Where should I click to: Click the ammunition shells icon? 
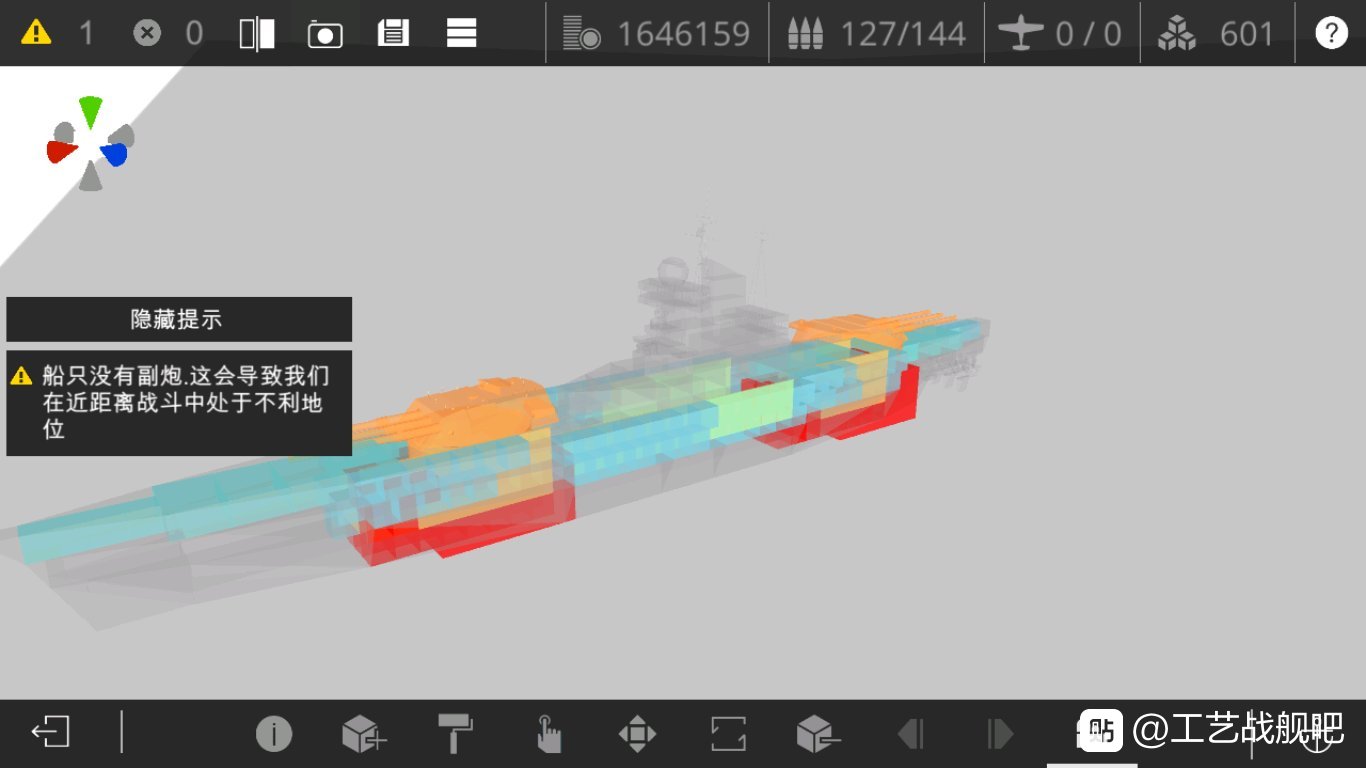[x=805, y=34]
